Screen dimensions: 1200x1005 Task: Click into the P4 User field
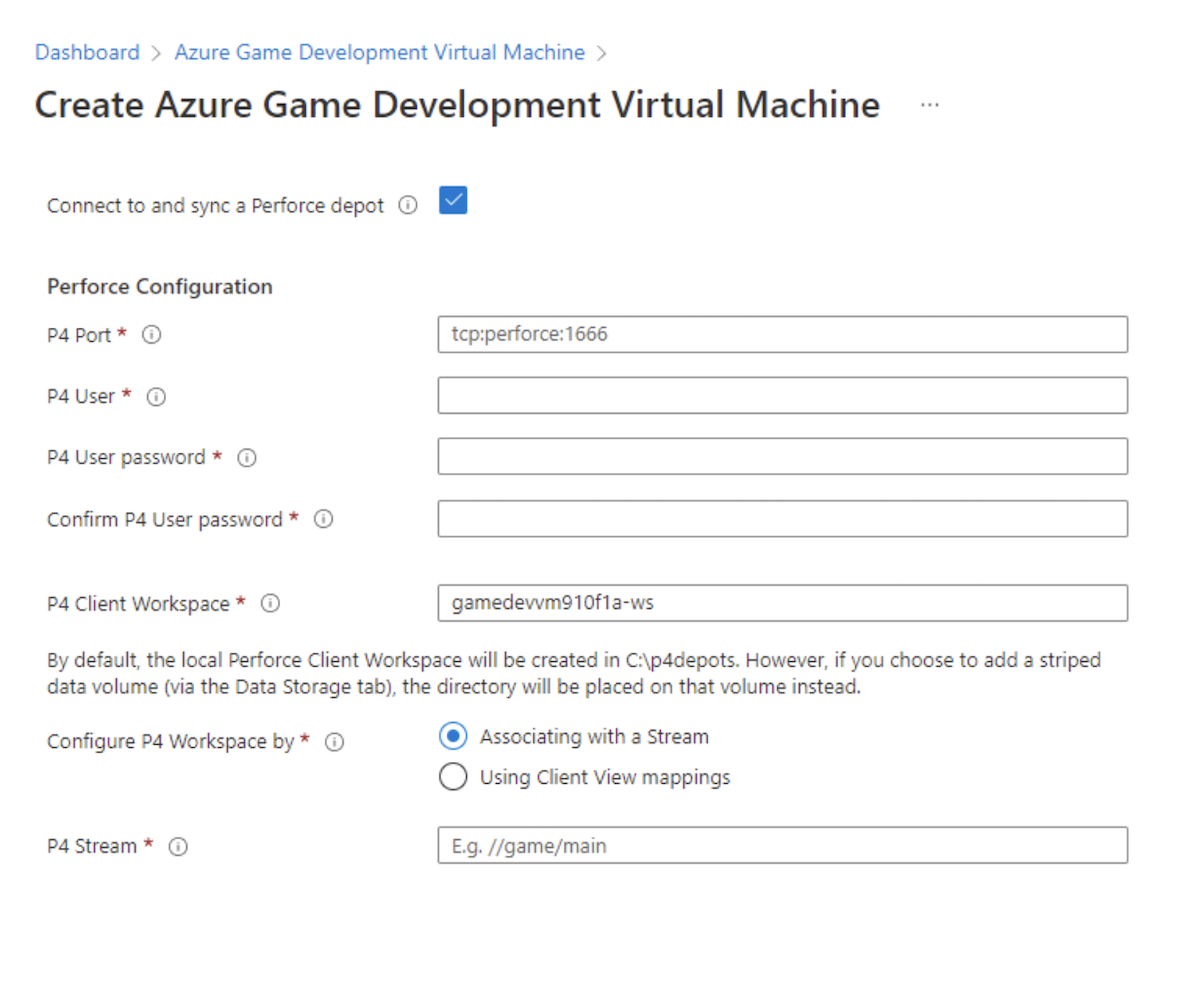[783, 395]
